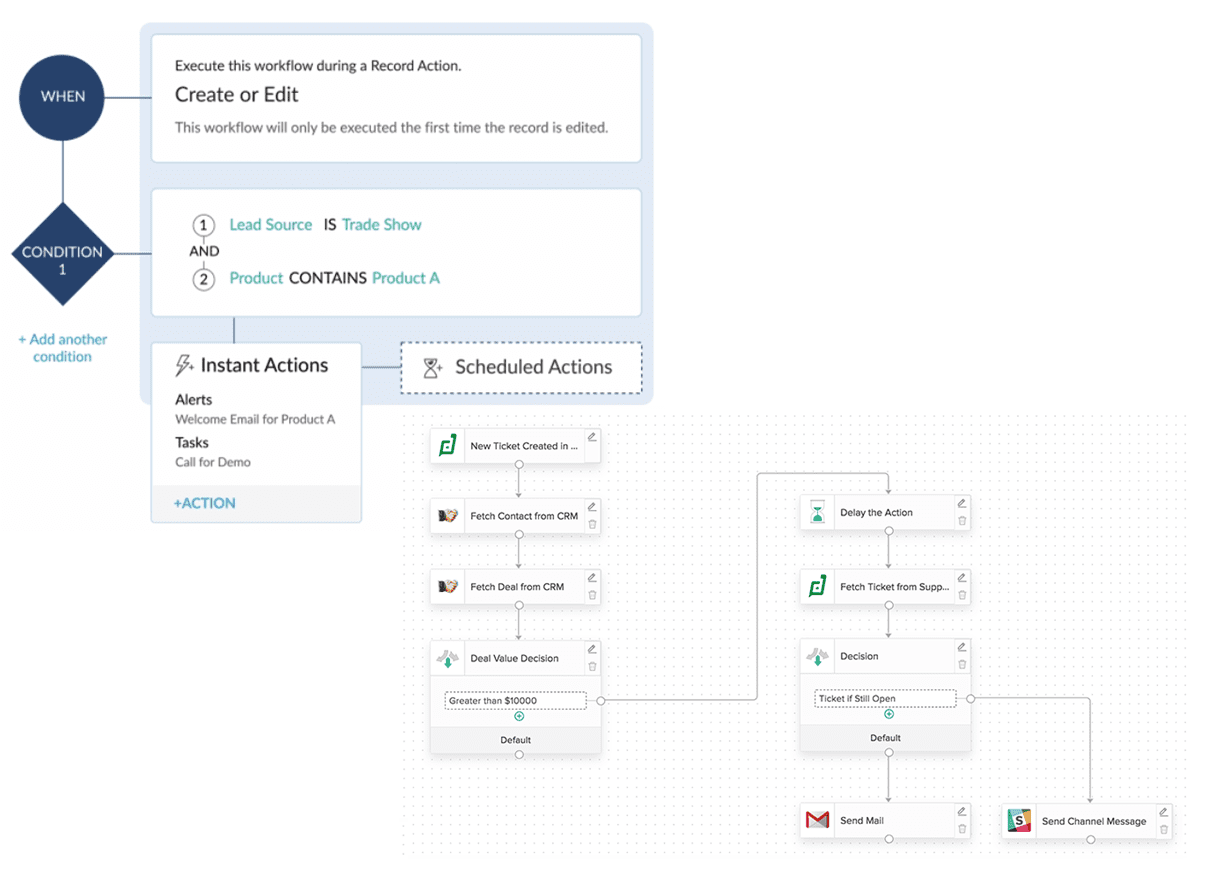Add a branch under Ticket if Still Open

(x=889, y=714)
